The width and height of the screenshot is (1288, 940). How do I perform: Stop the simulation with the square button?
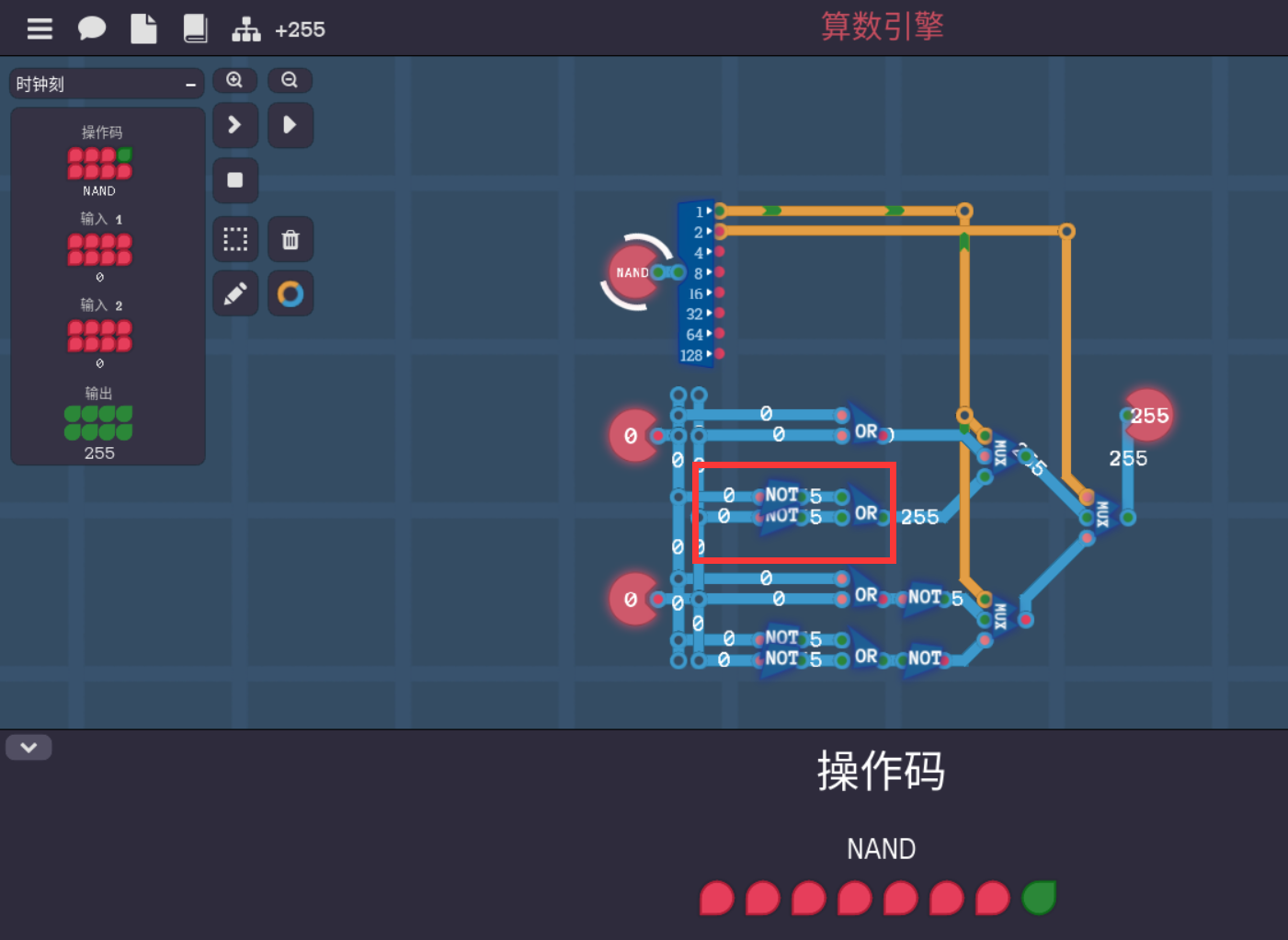[x=234, y=180]
